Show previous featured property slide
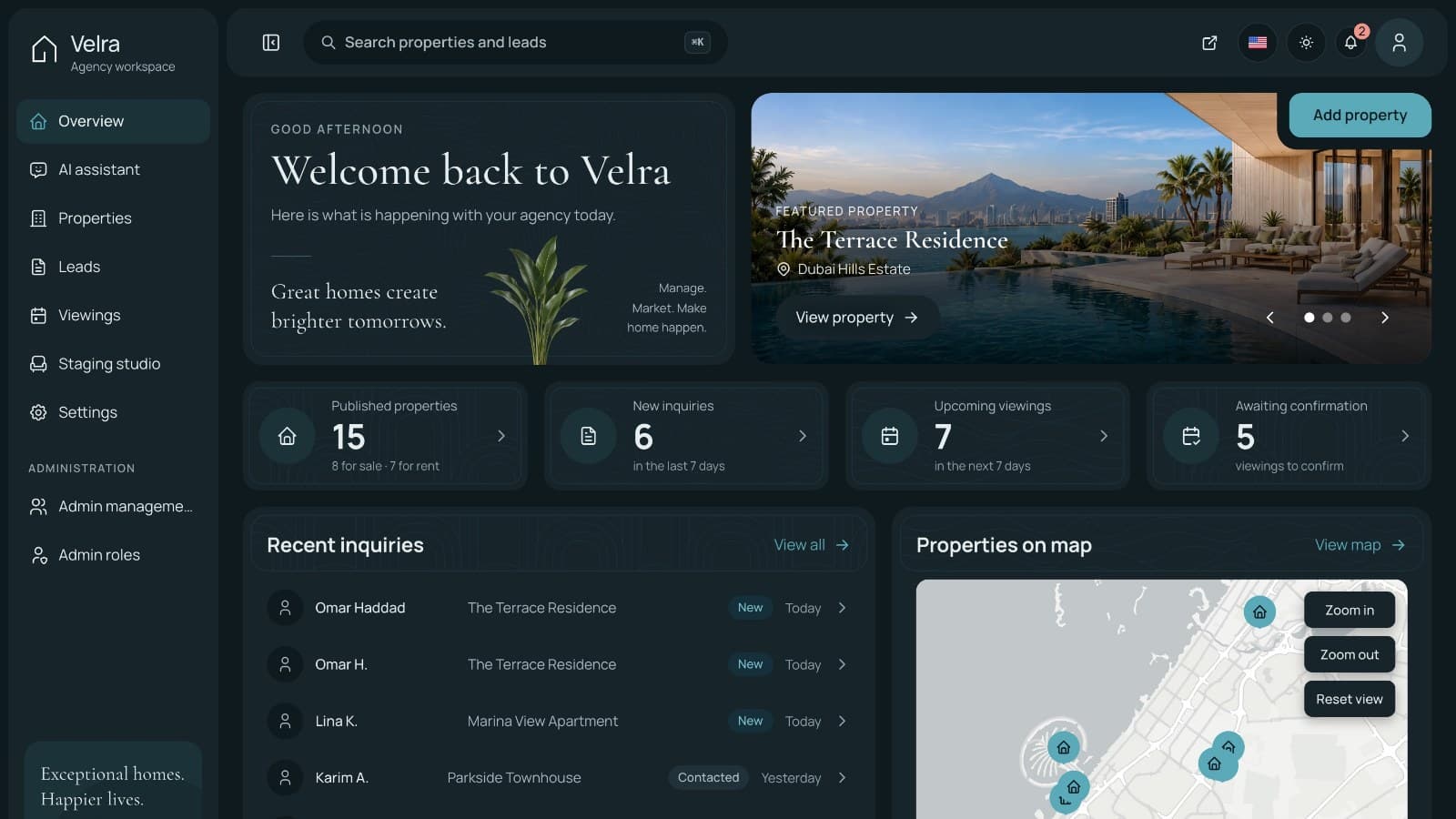 click(1270, 318)
